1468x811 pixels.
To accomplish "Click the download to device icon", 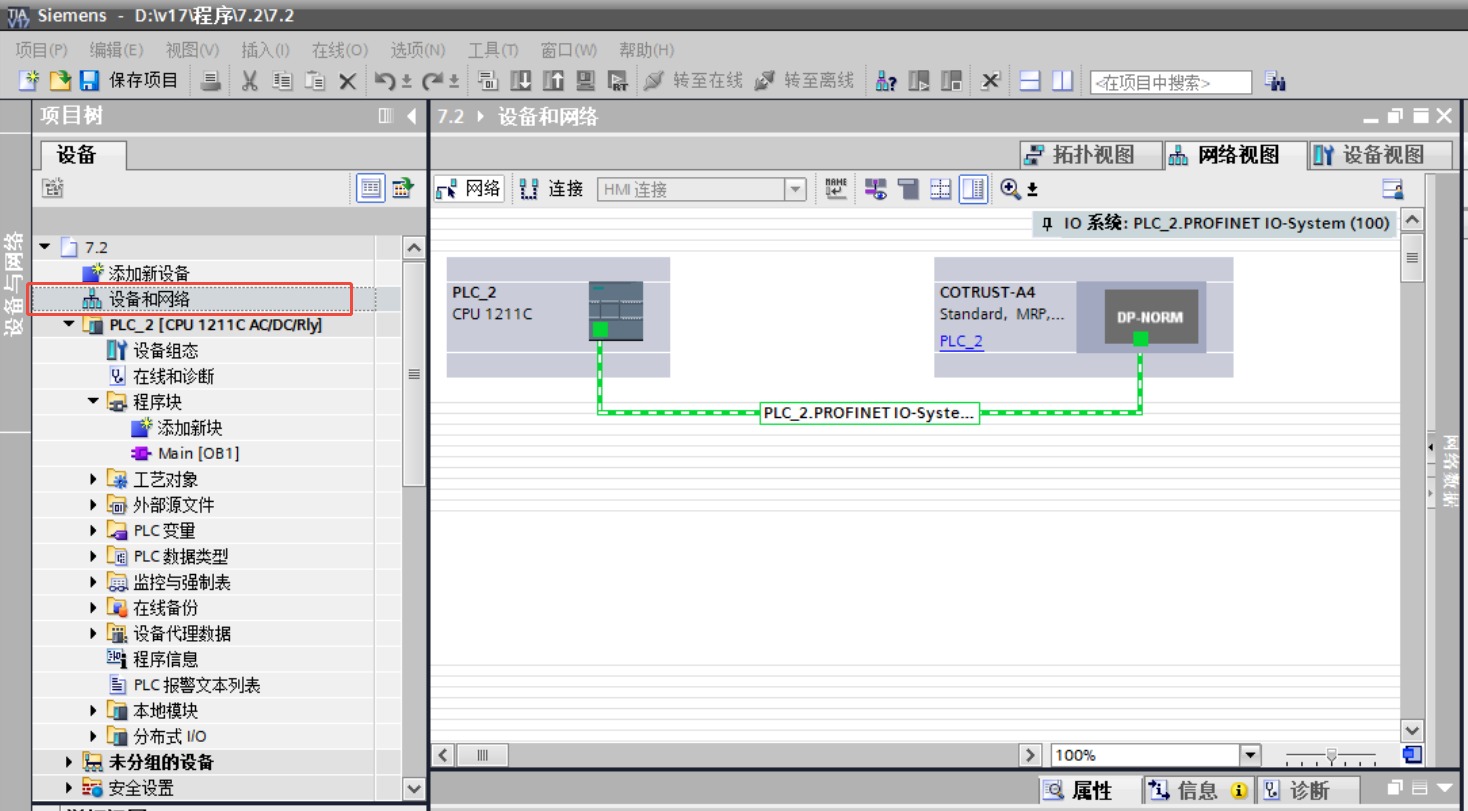I will click(x=521, y=82).
